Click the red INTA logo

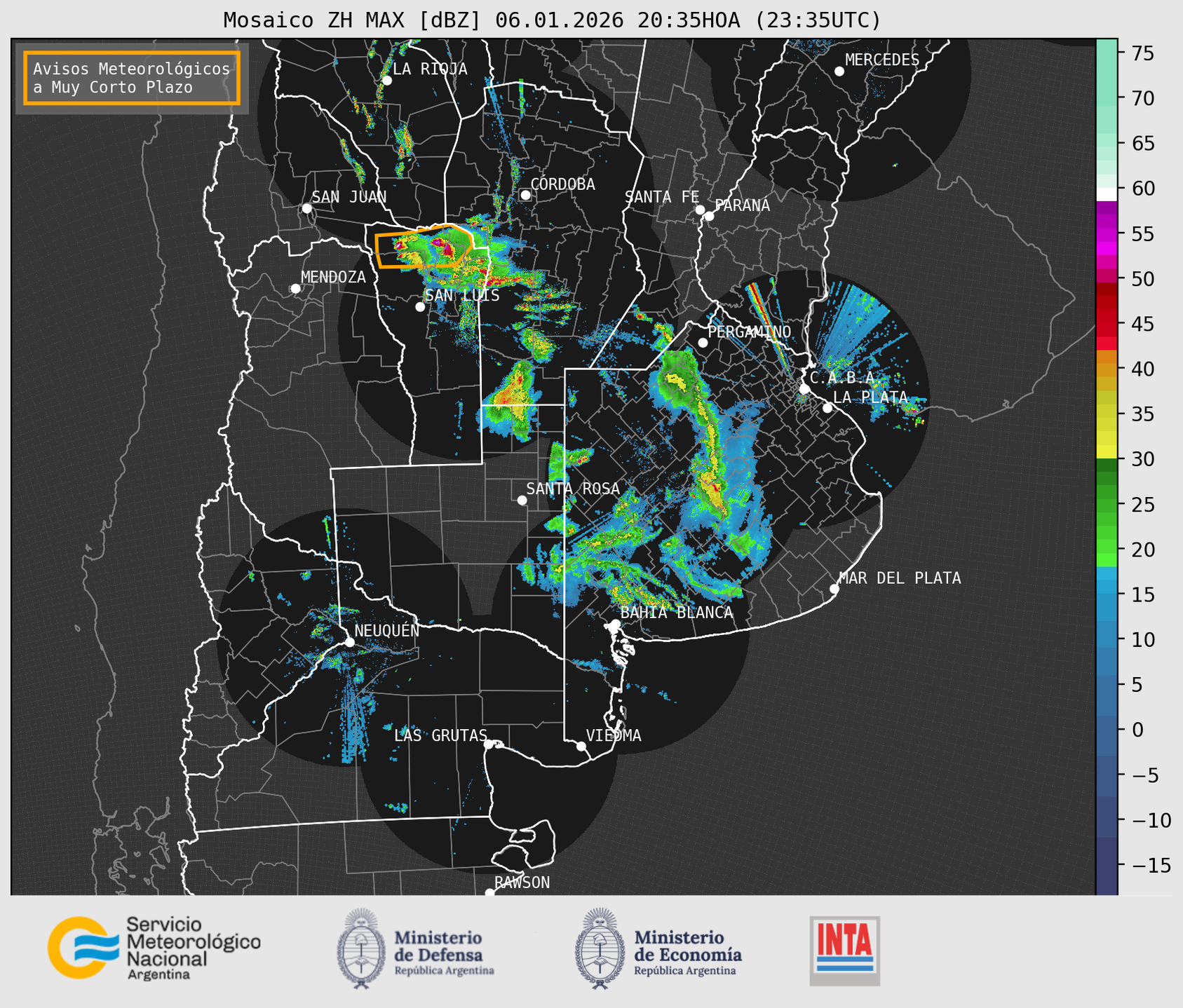[x=844, y=950]
